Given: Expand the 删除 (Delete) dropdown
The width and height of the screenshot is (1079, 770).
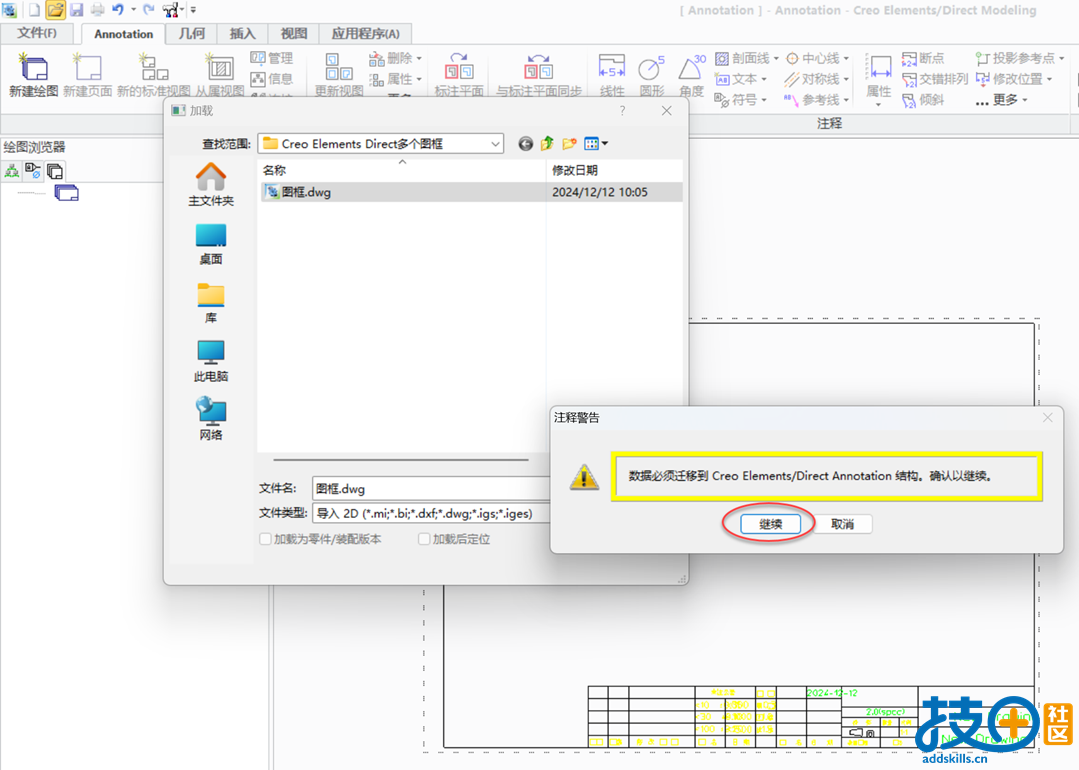Looking at the screenshot, I should (x=419, y=58).
